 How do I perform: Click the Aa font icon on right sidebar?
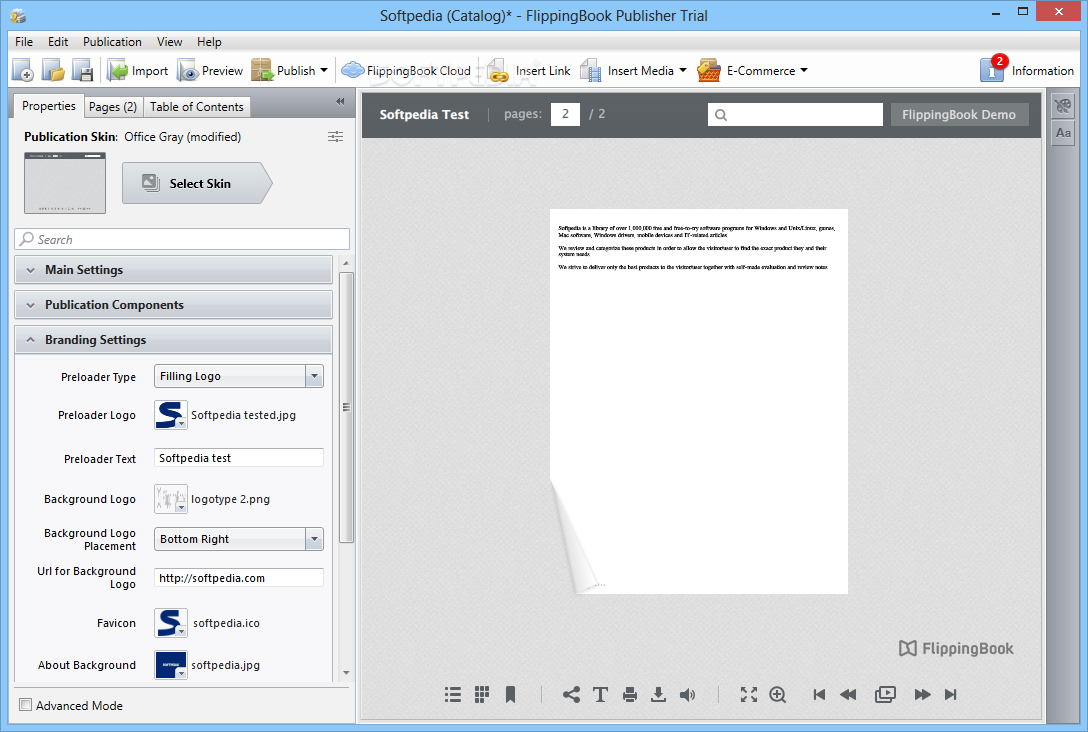pos(1062,133)
